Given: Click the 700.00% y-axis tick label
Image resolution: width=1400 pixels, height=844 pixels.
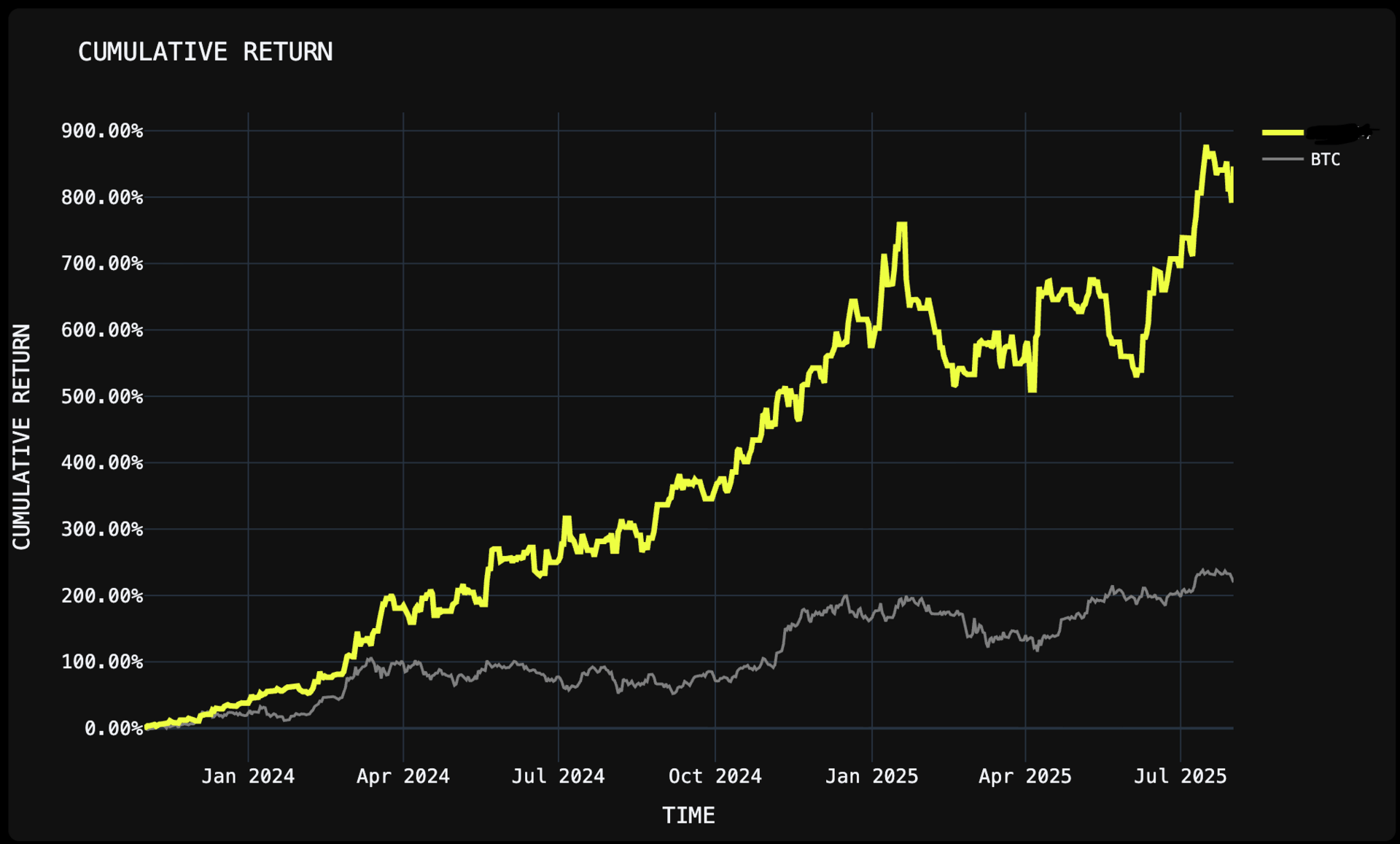Looking at the screenshot, I should (102, 263).
